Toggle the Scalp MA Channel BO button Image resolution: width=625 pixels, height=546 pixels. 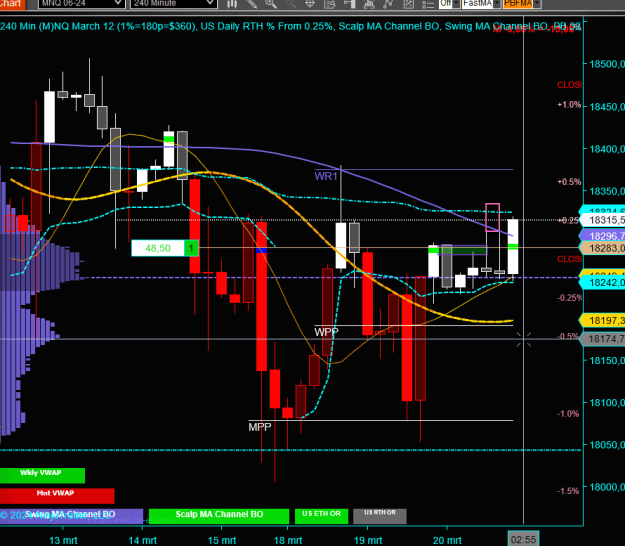pos(219,516)
